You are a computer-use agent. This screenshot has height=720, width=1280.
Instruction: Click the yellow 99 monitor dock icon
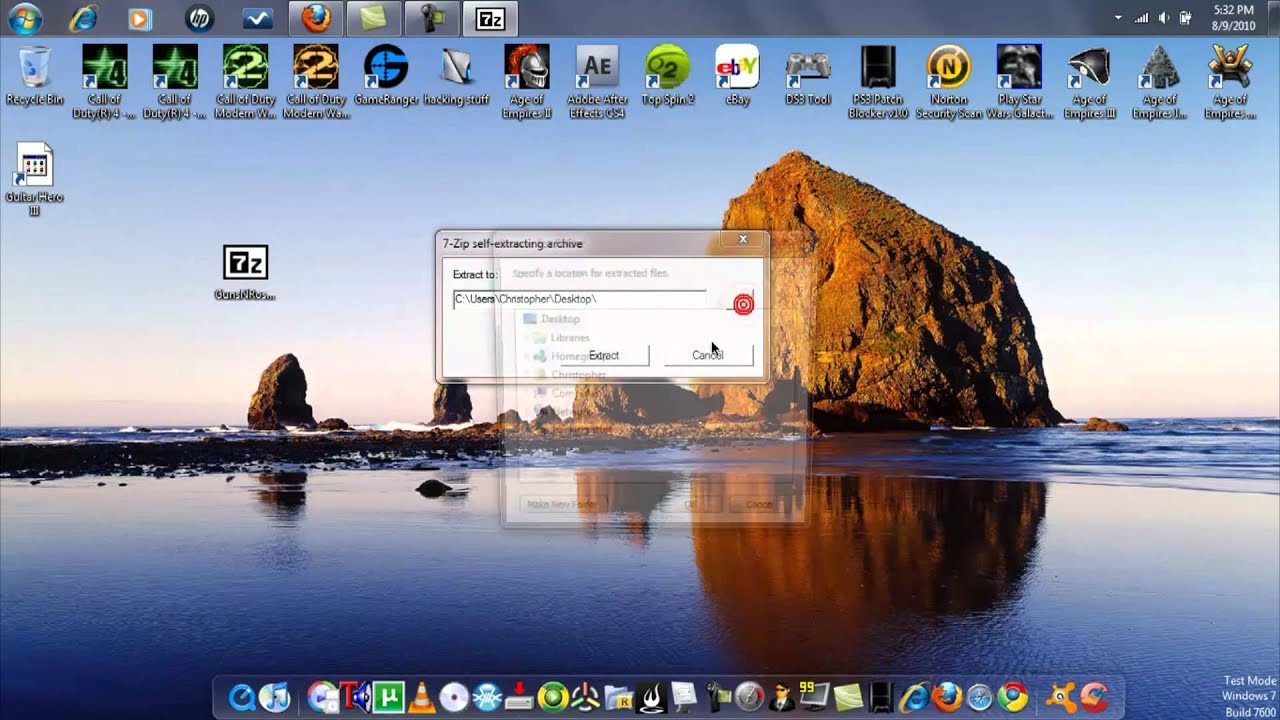pos(814,695)
